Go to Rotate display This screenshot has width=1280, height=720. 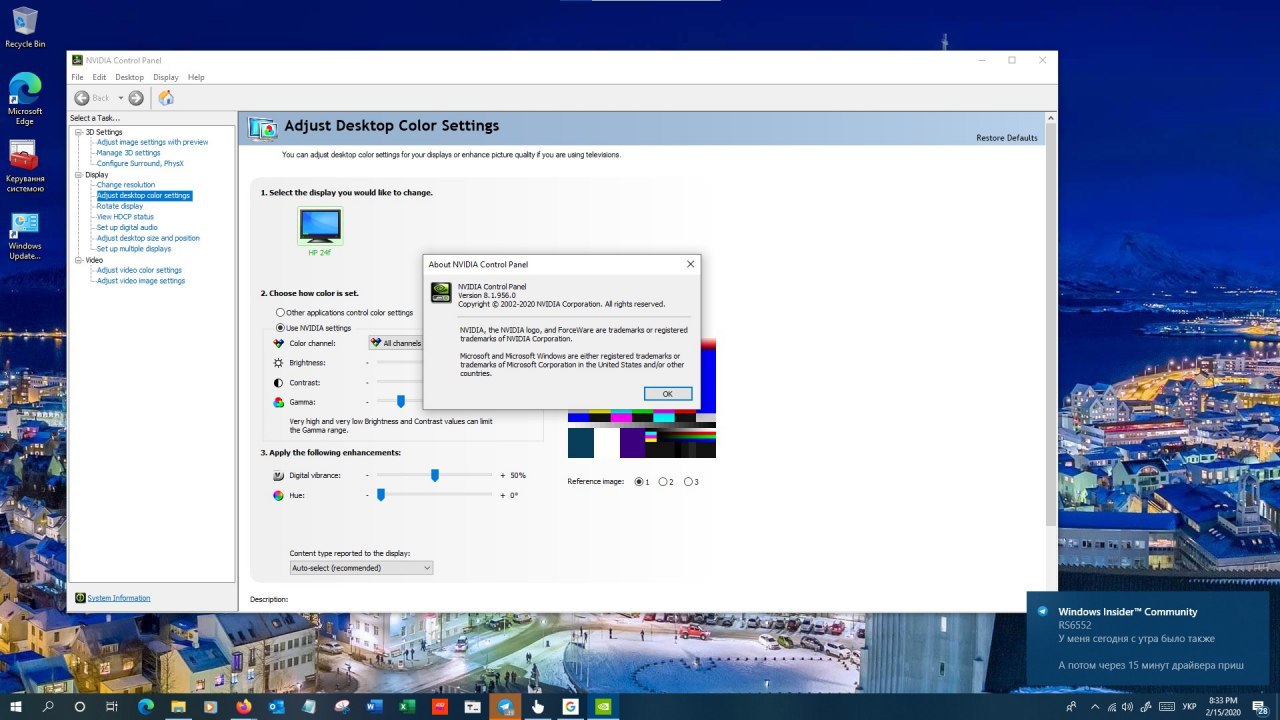pyautogui.click(x=120, y=206)
